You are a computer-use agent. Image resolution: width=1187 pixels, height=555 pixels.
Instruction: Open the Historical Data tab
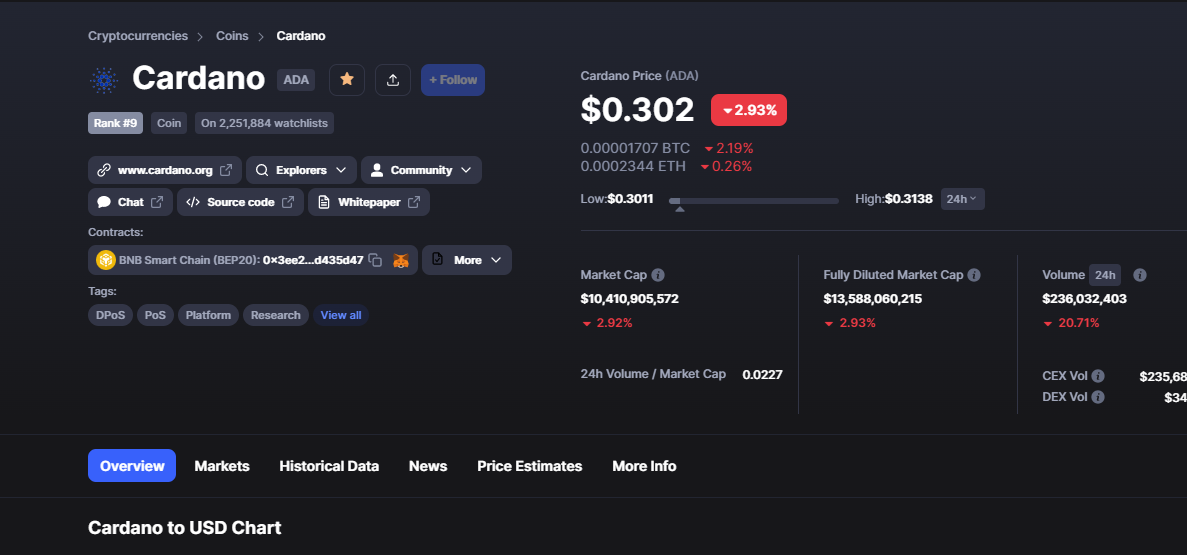click(x=329, y=466)
